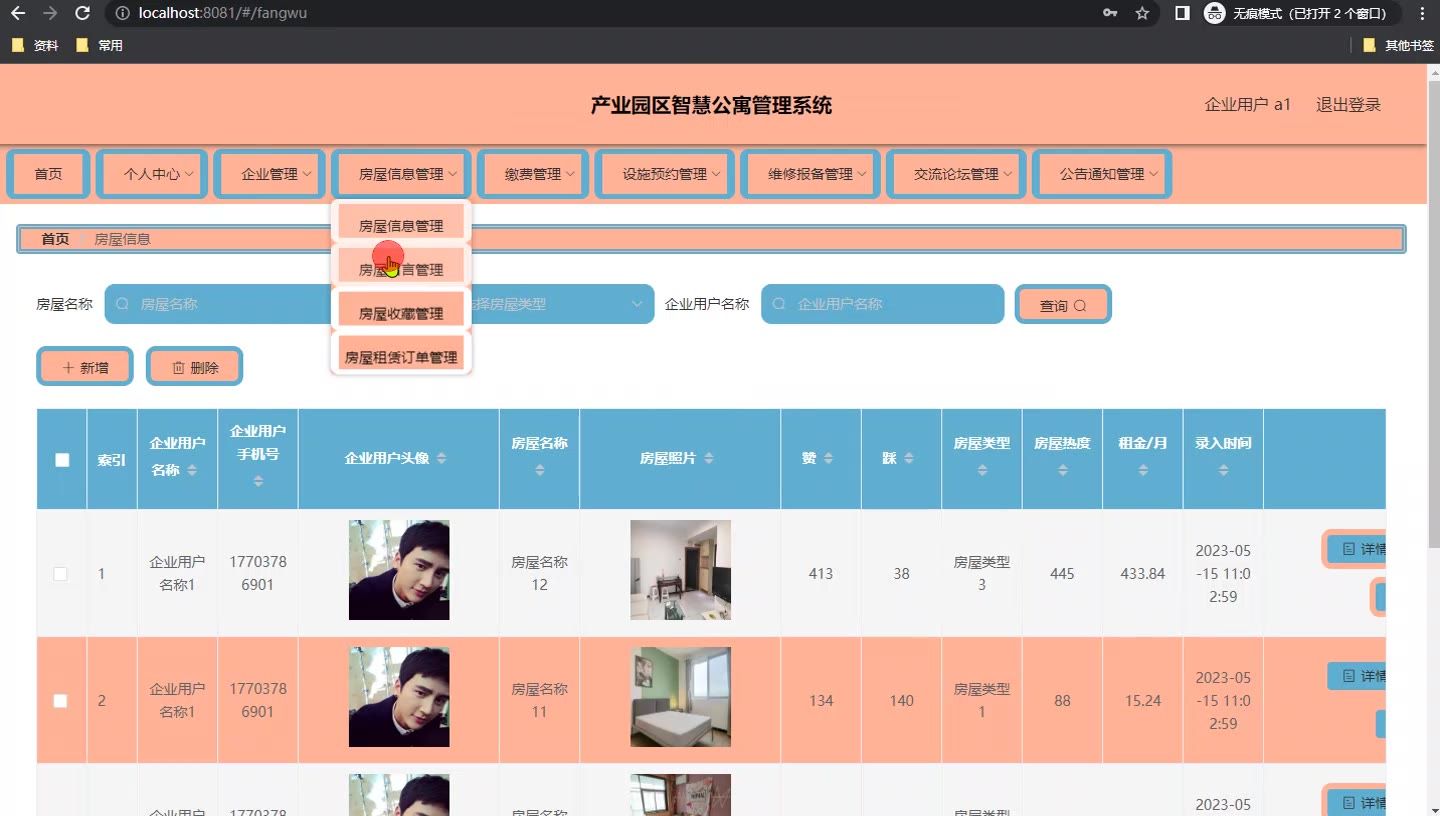Click the rent value 433.84
The width and height of the screenshot is (1440, 816).
pos(1143,574)
